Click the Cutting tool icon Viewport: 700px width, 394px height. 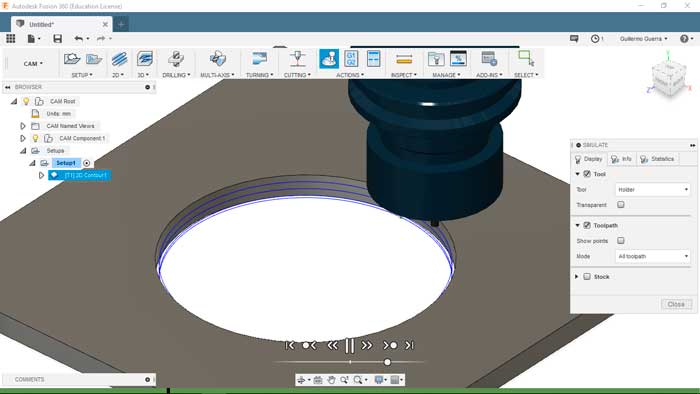(x=297, y=59)
